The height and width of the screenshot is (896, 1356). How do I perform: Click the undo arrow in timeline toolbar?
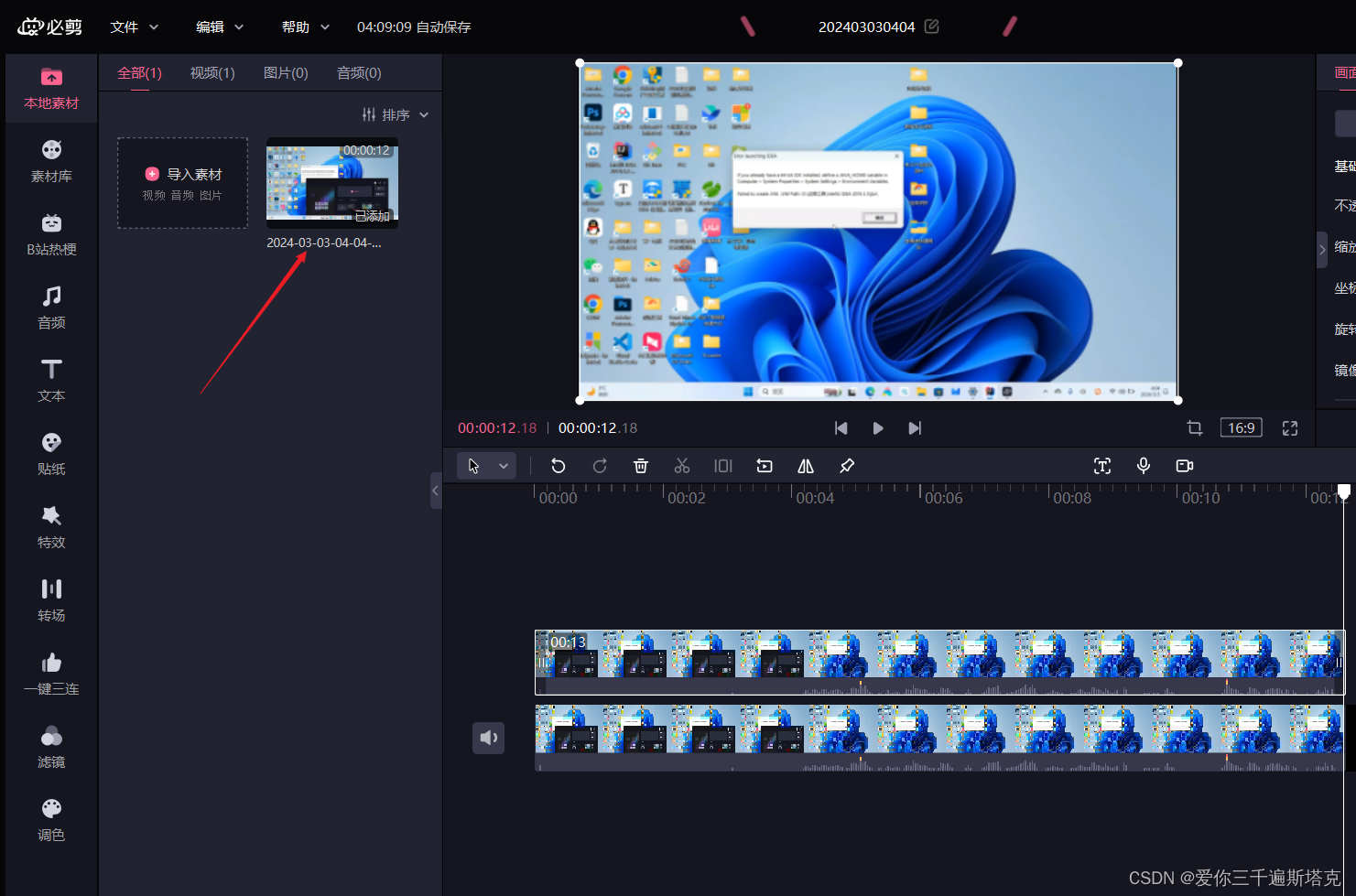click(x=558, y=466)
